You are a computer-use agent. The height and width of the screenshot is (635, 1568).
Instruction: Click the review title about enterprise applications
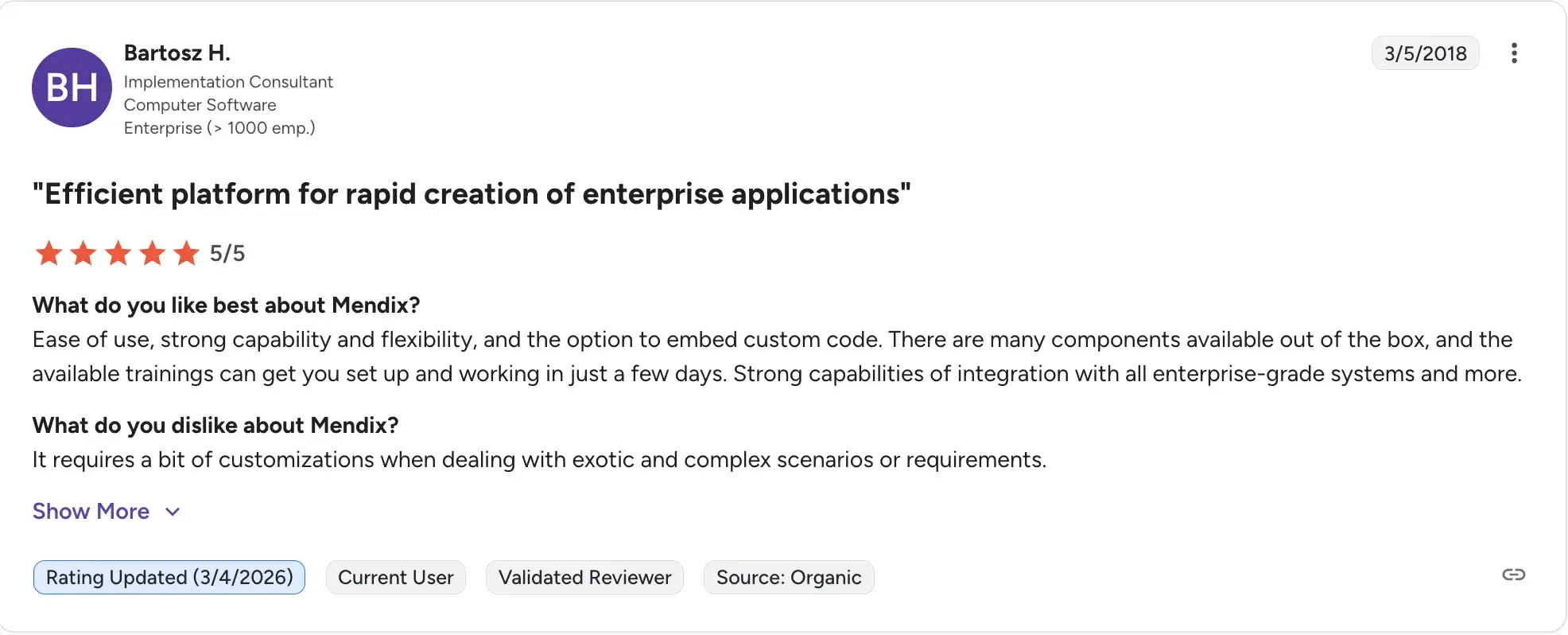472,193
